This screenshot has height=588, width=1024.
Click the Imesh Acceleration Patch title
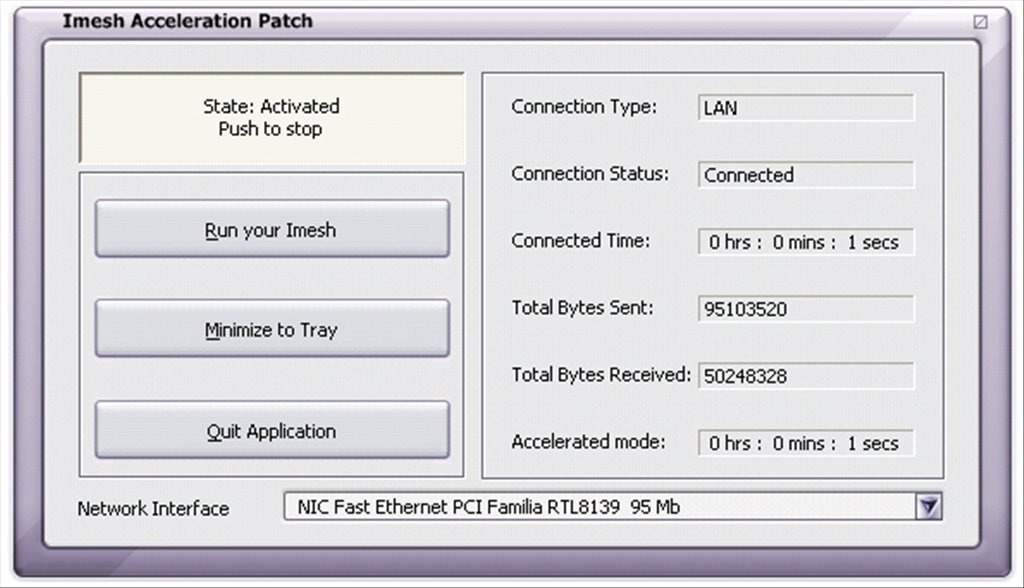[187, 21]
